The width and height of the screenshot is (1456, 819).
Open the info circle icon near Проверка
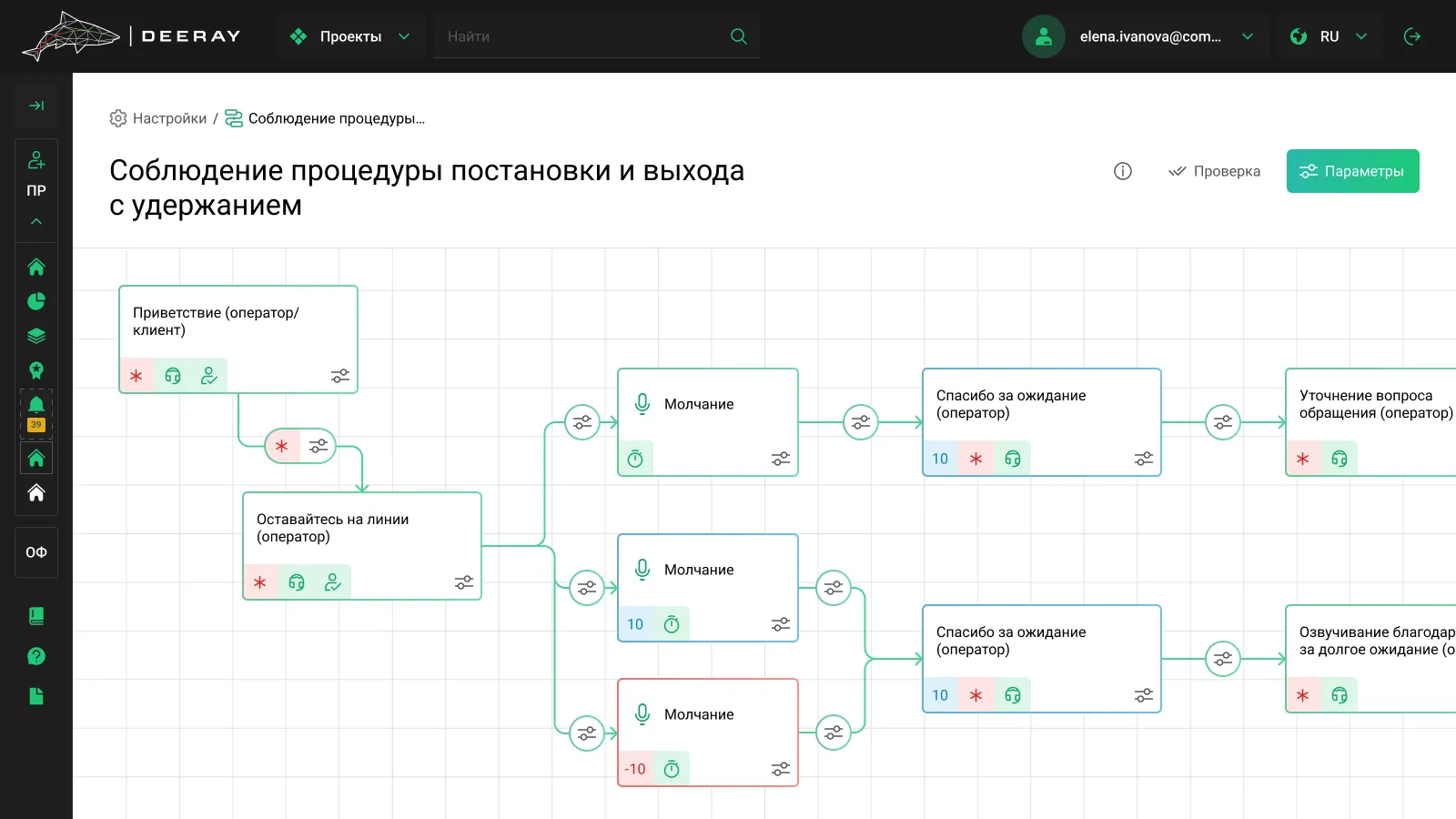pos(1123,171)
